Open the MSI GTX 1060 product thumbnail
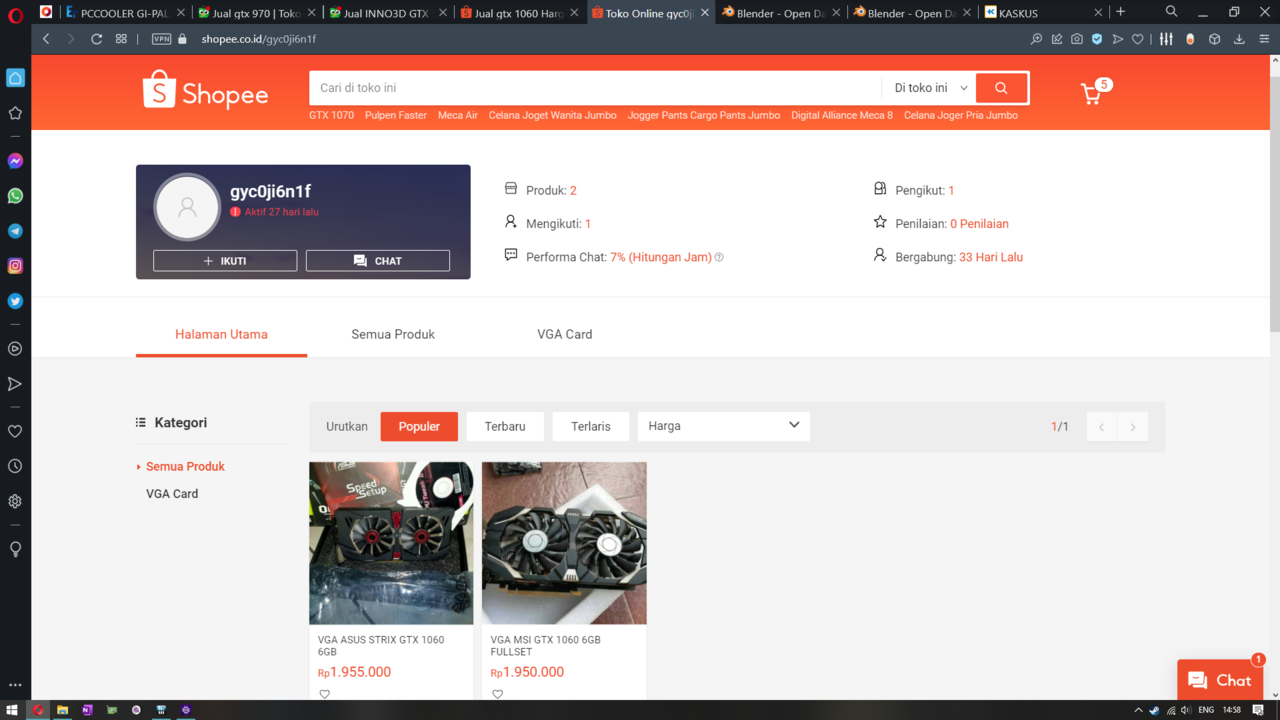Image resolution: width=1280 pixels, height=720 pixels. pyautogui.click(x=564, y=543)
